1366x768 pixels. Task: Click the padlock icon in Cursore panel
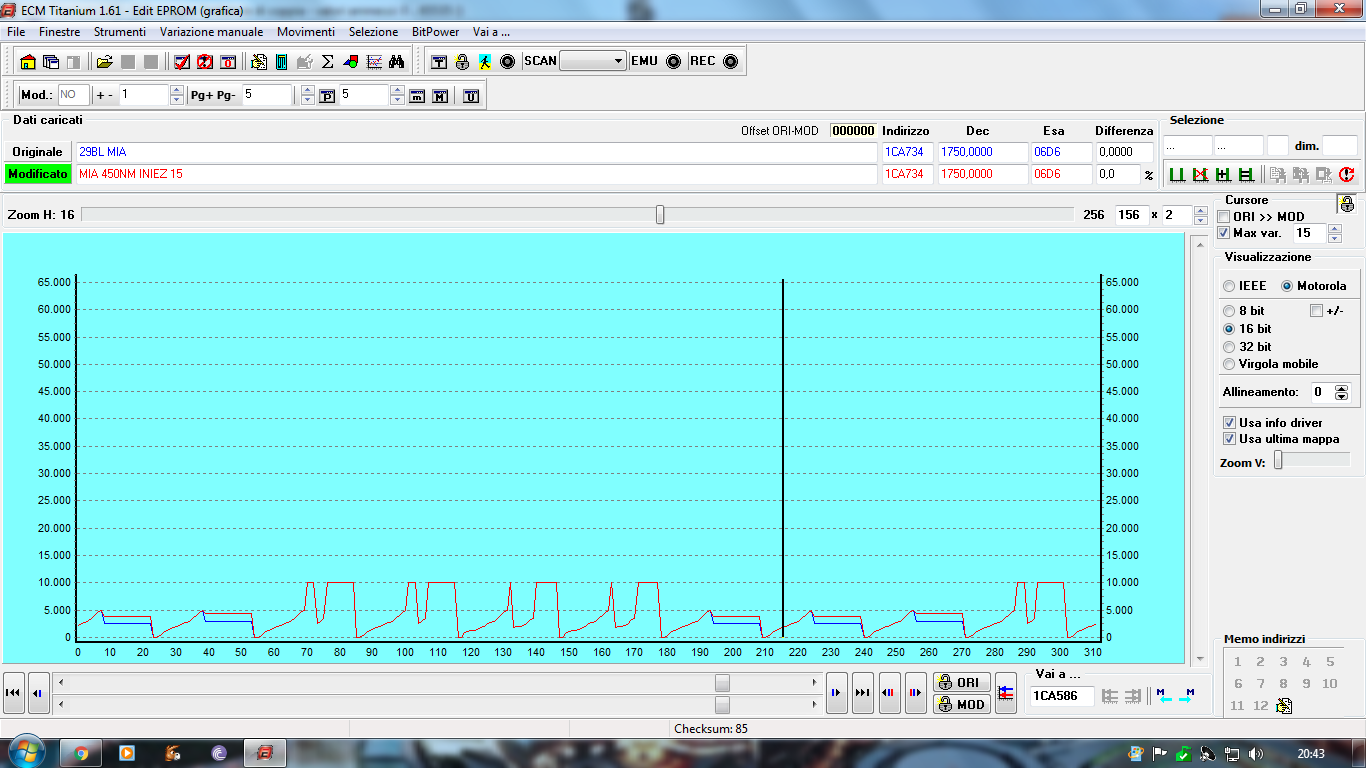(x=1347, y=204)
